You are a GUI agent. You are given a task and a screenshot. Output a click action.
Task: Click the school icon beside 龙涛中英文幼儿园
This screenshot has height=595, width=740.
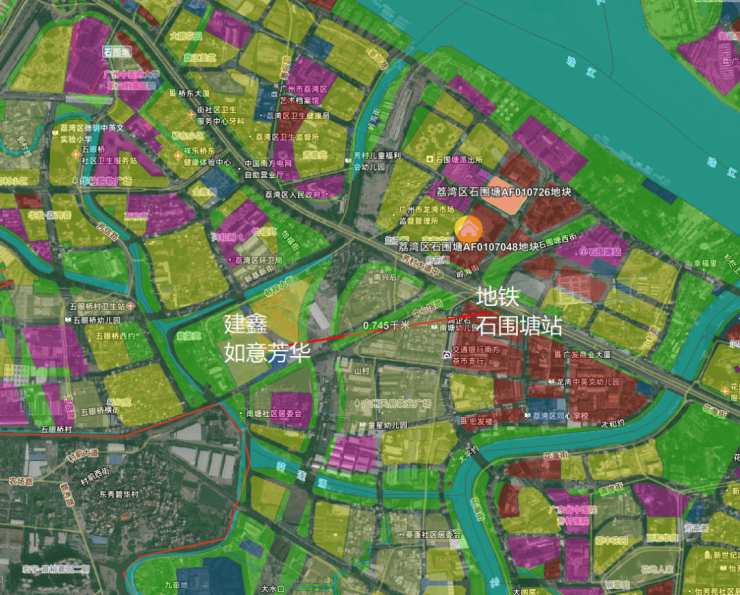551,381
